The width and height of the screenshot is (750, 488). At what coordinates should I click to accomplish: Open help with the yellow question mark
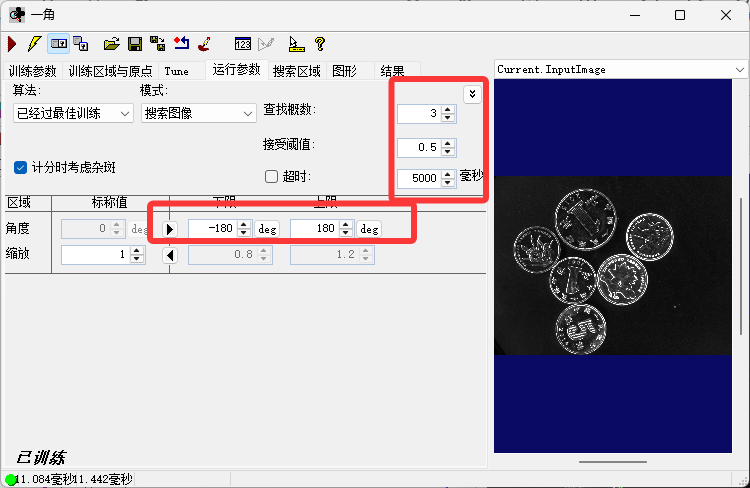[320, 44]
